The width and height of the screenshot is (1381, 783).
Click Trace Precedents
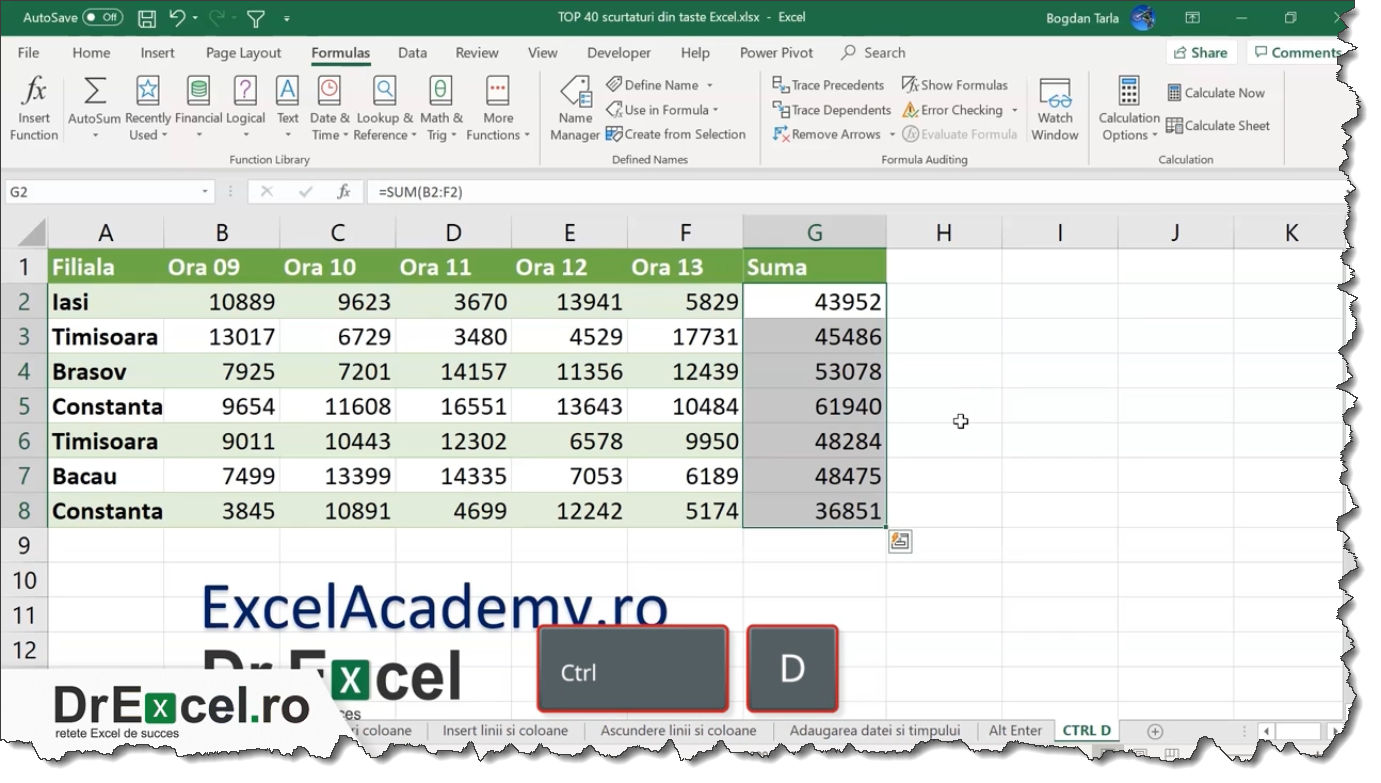tap(829, 84)
